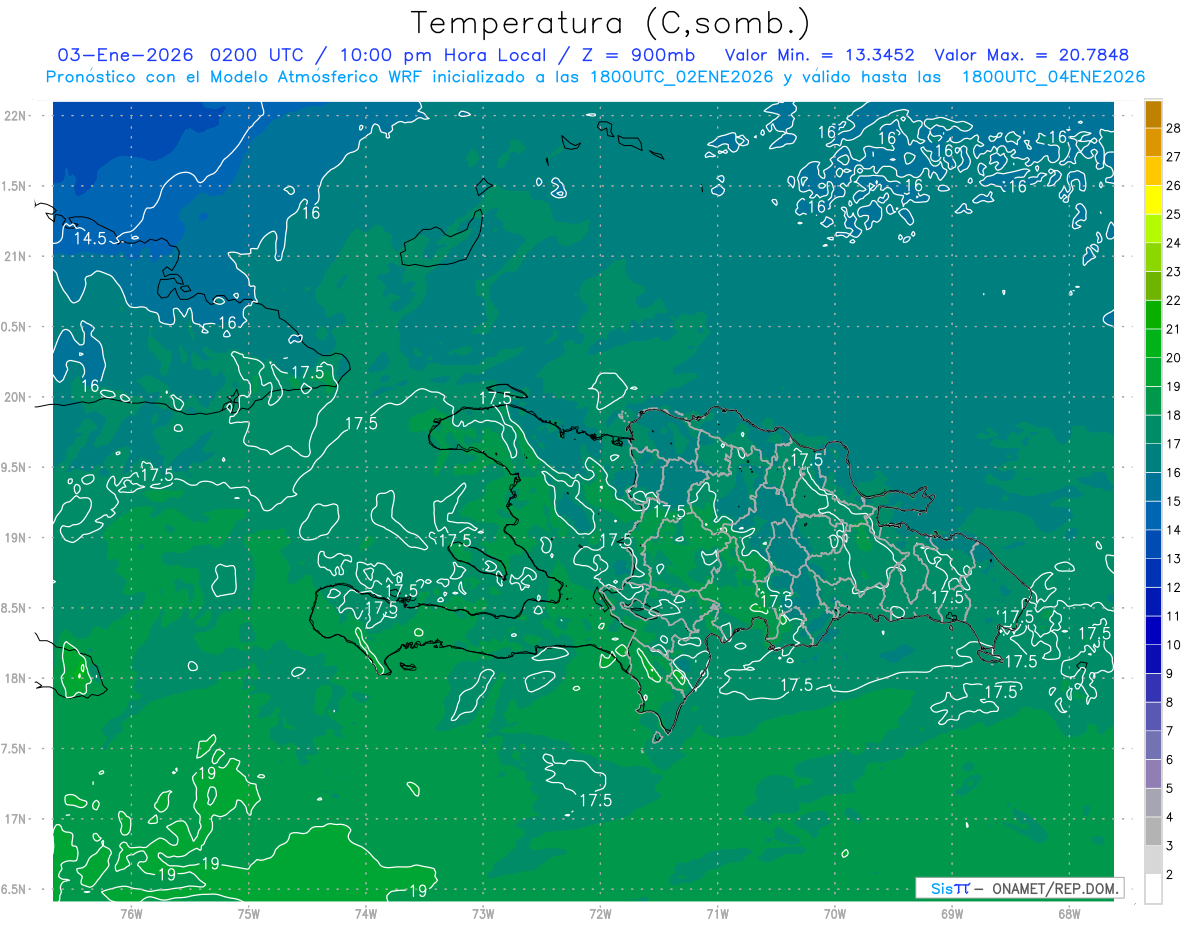Click the '72W' longitude axis label
The image size is (1200, 927).
[600, 914]
